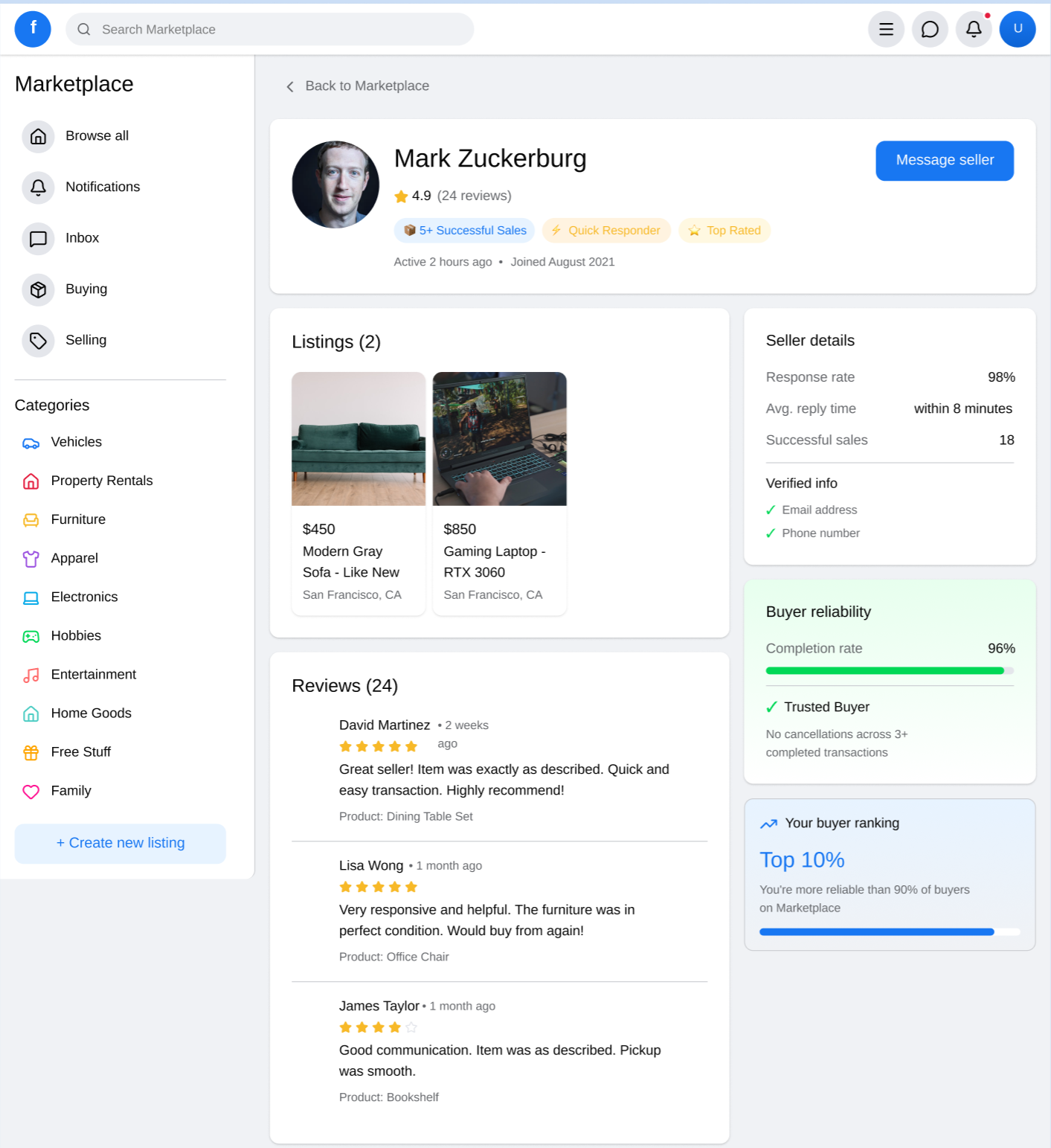Image resolution: width=1051 pixels, height=1148 pixels.
Task: Click the Inbox message icon
Action: click(38, 239)
